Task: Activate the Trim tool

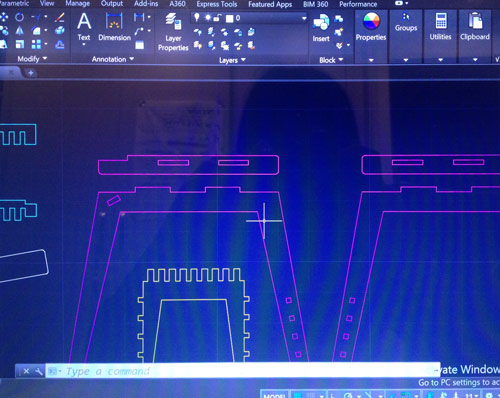Action: (x=37, y=17)
